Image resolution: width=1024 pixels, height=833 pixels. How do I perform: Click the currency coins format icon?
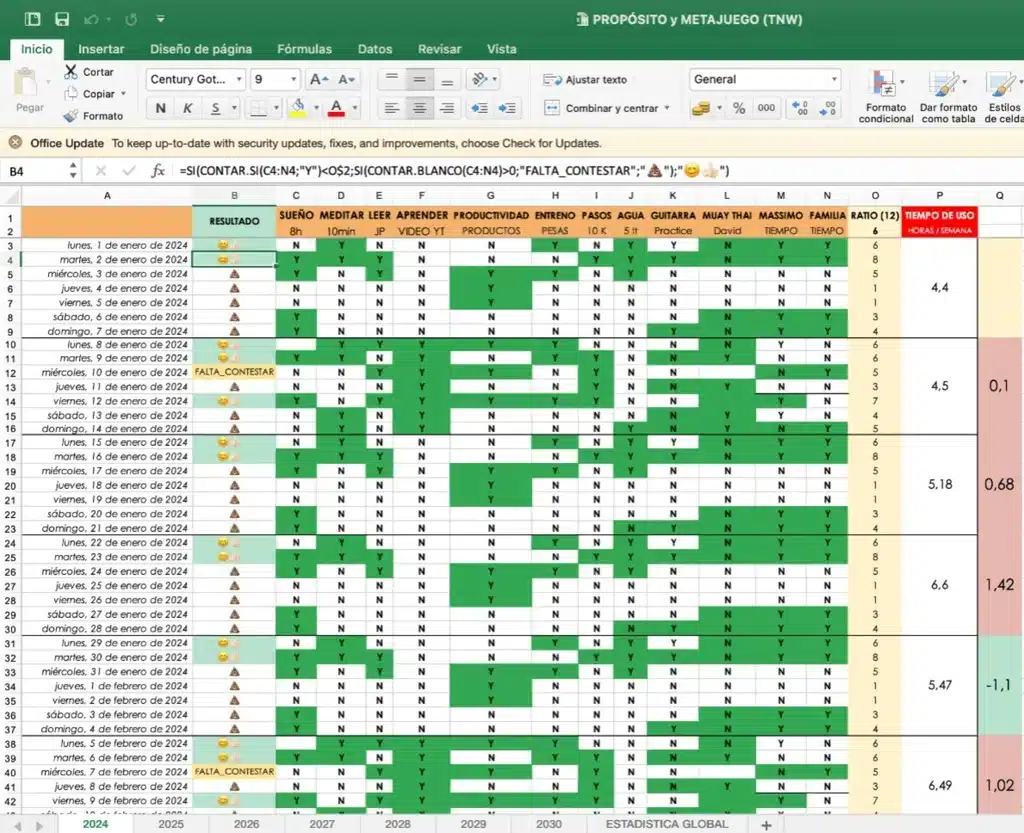coord(701,108)
